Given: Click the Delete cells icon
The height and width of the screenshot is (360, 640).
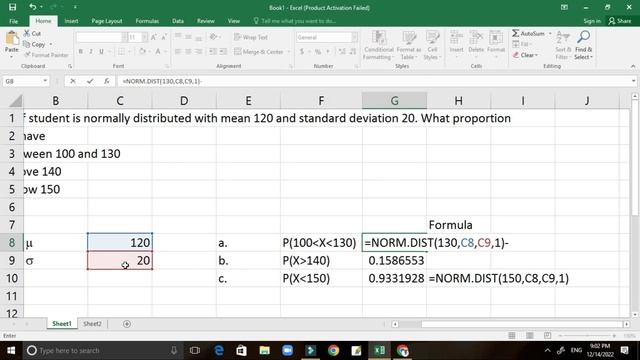Looking at the screenshot, I should (476, 38).
